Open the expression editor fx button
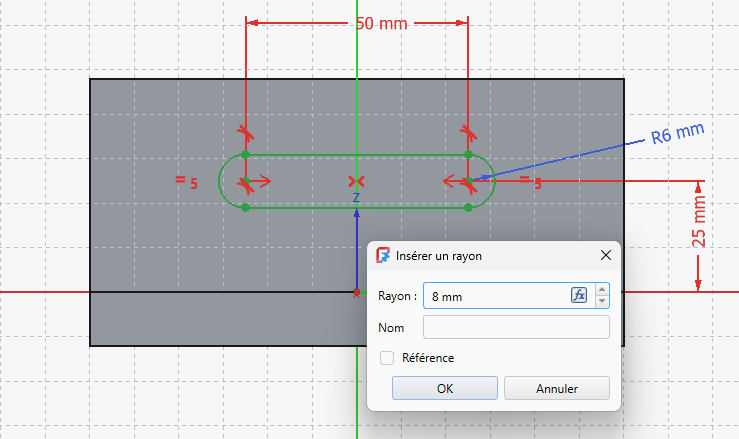Screen dimensions: 739x439 pyautogui.click(x=579, y=295)
